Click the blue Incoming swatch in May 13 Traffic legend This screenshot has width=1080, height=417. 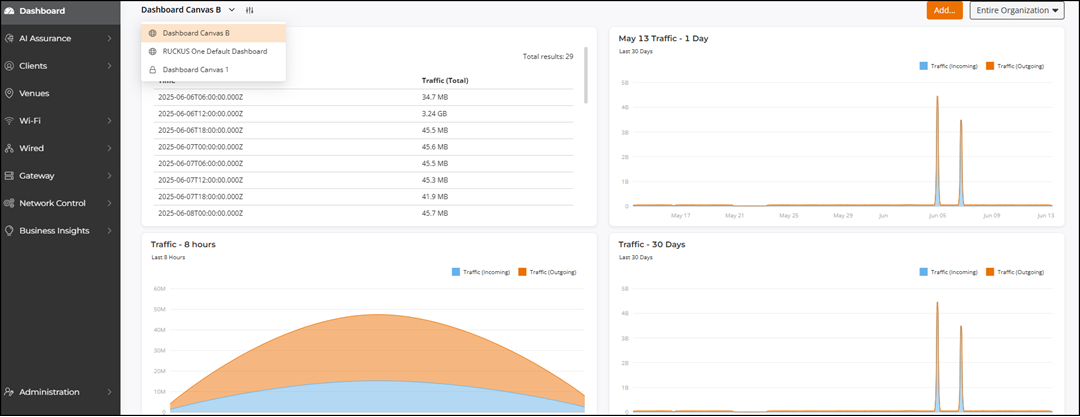[x=923, y=66]
